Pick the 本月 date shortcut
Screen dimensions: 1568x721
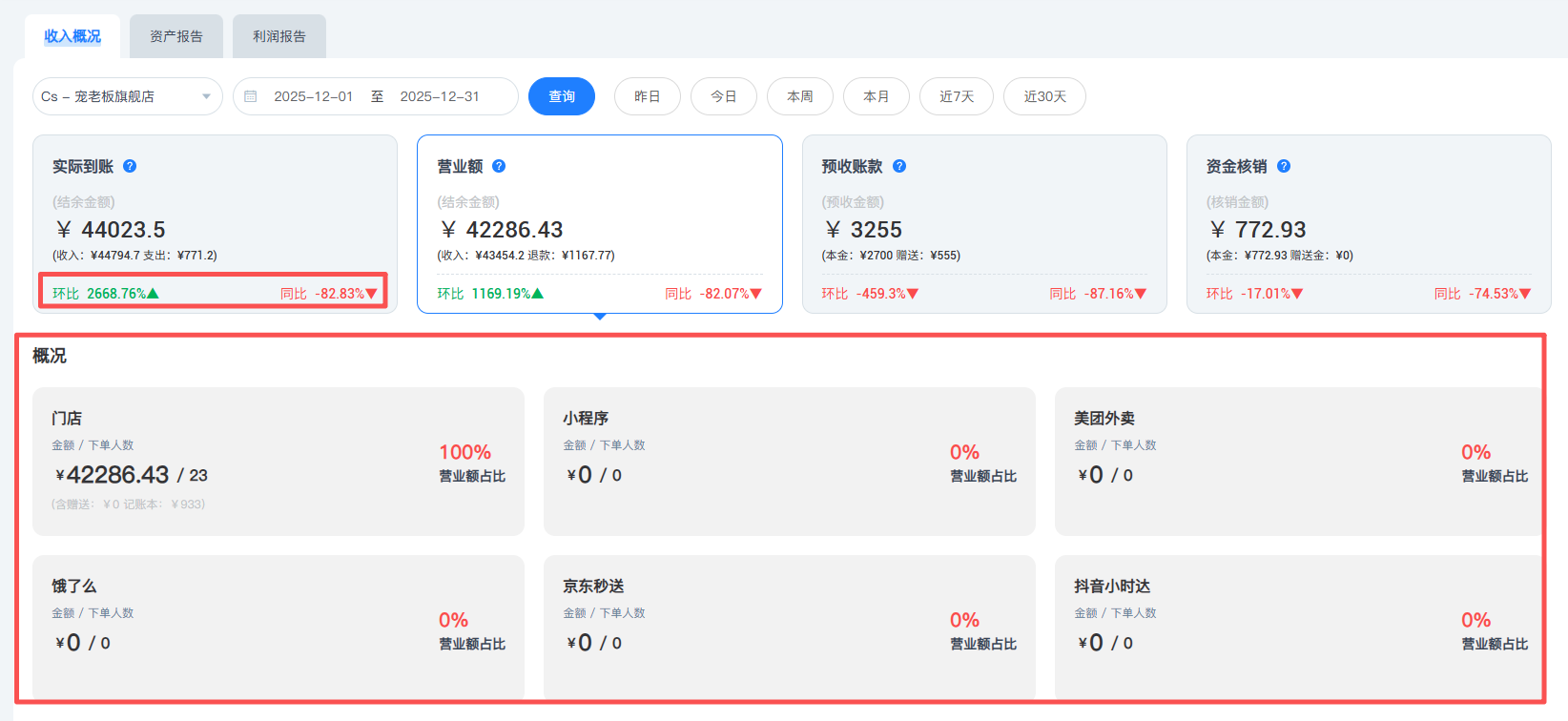pyautogui.click(x=876, y=96)
